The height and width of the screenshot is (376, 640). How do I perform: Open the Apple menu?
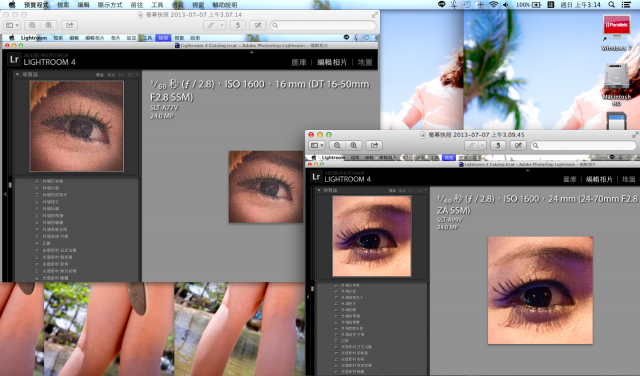tap(12, 4)
